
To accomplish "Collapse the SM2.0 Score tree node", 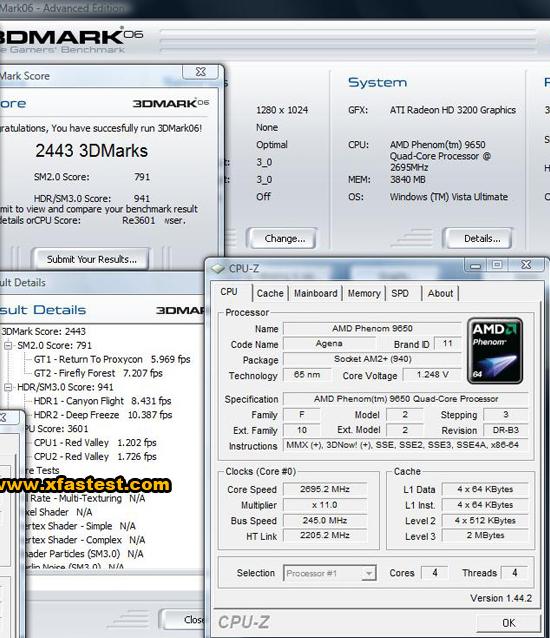I will [8, 346].
